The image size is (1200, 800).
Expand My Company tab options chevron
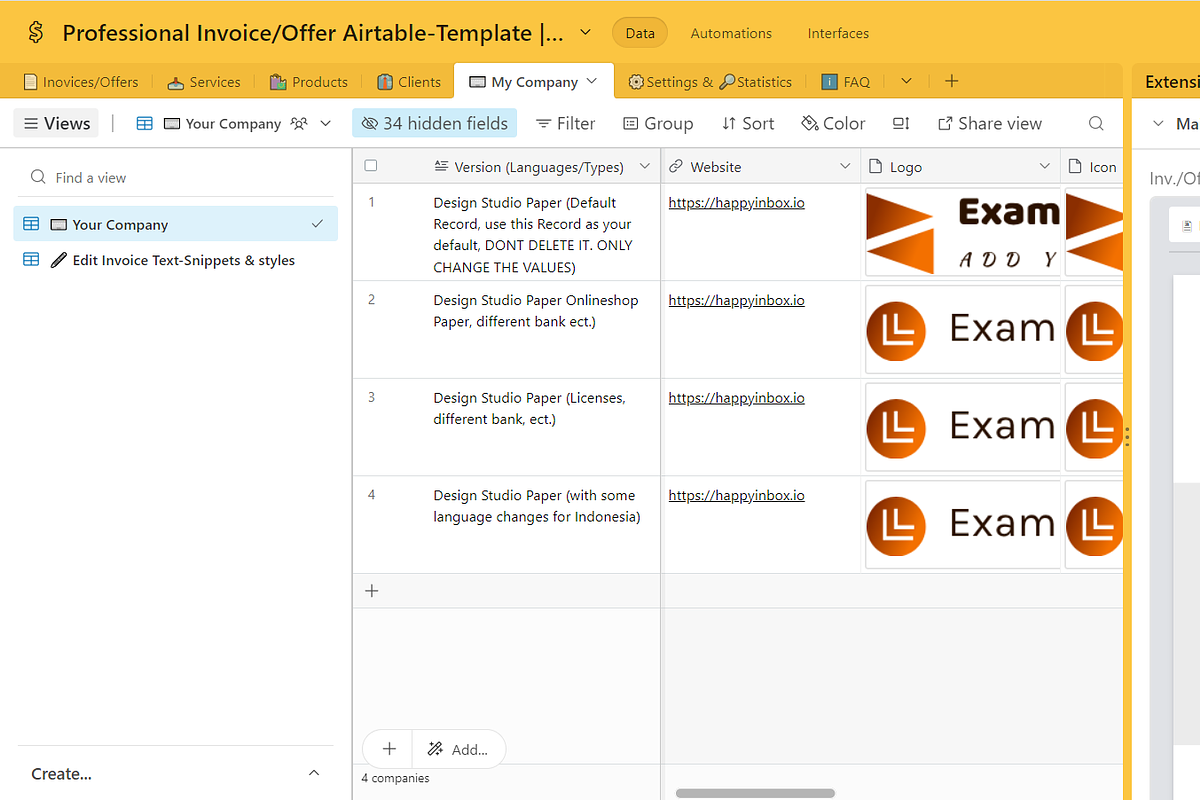[x=592, y=81]
